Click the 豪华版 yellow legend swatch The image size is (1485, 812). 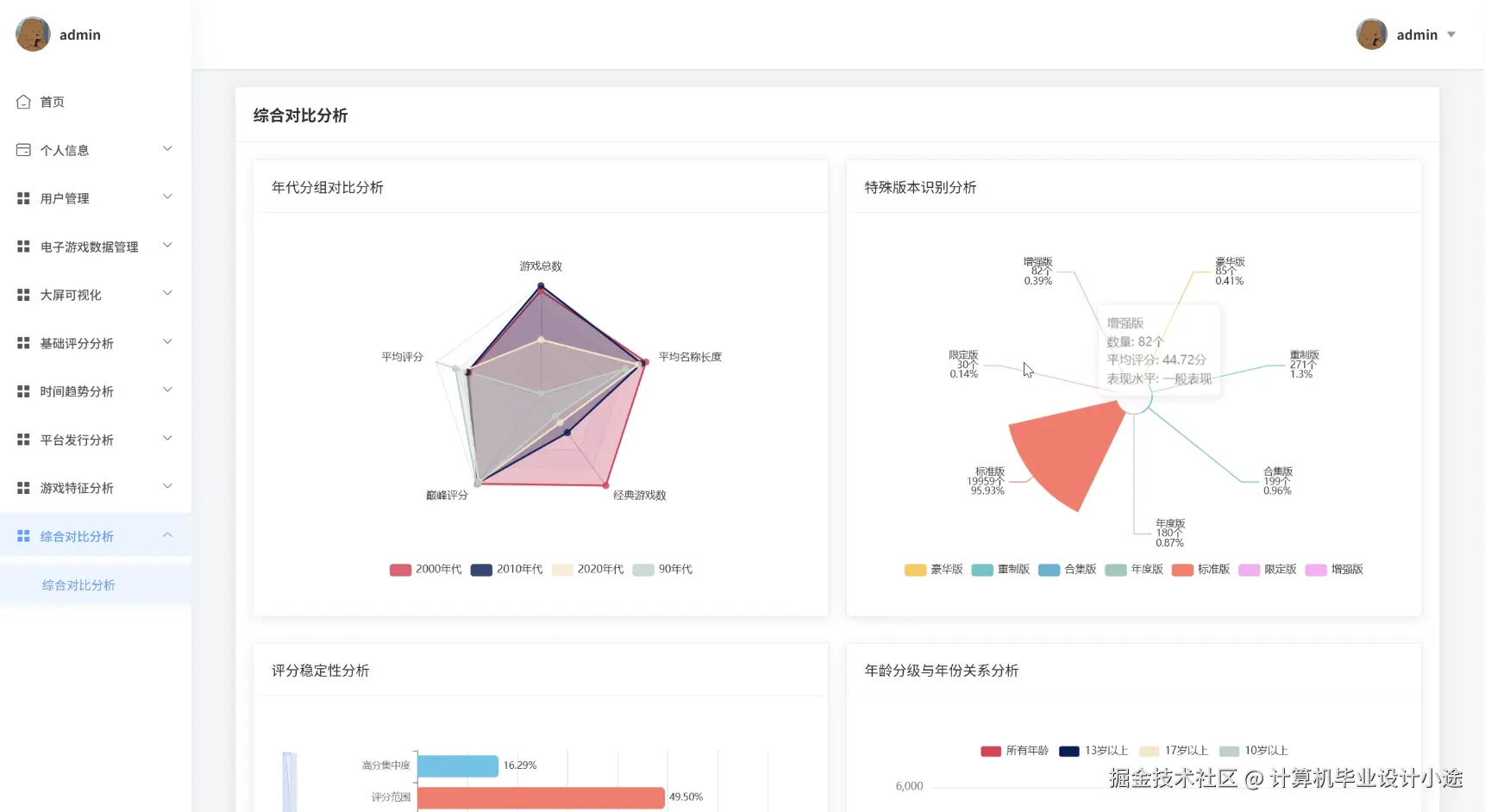pos(915,570)
